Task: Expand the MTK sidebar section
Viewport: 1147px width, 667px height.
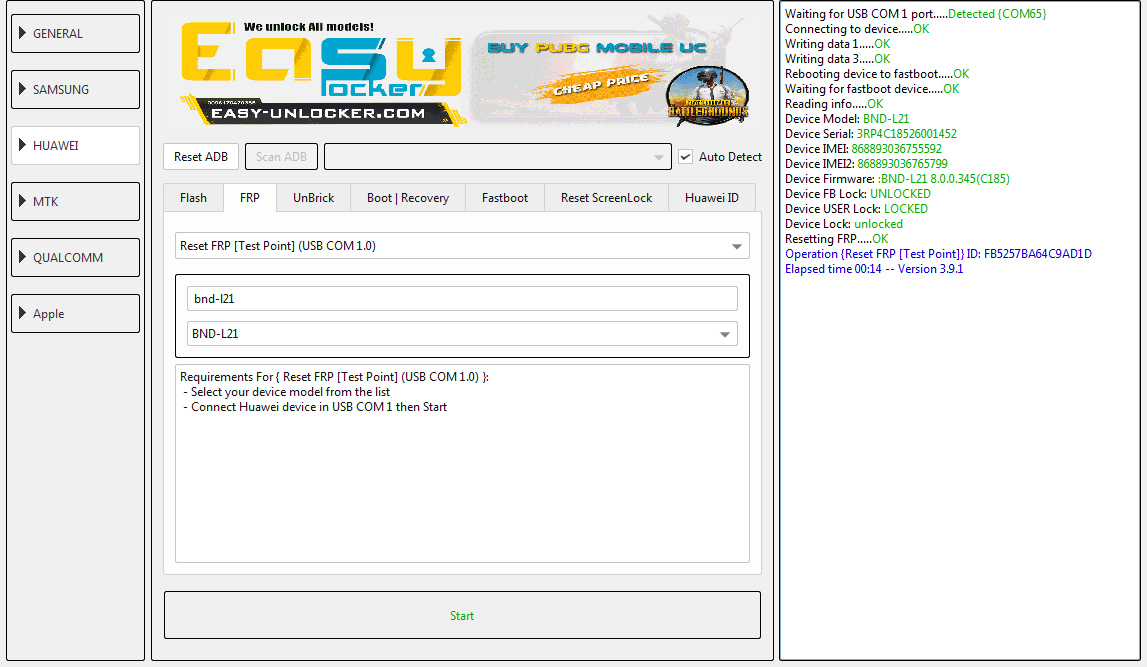Action: coord(75,201)
